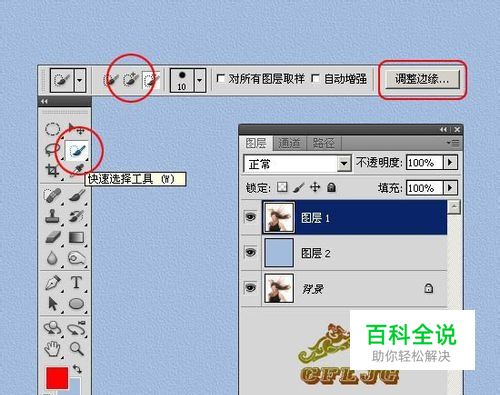
Task: Select the Spot Healing Brush tool
Action: click(52, 195)
